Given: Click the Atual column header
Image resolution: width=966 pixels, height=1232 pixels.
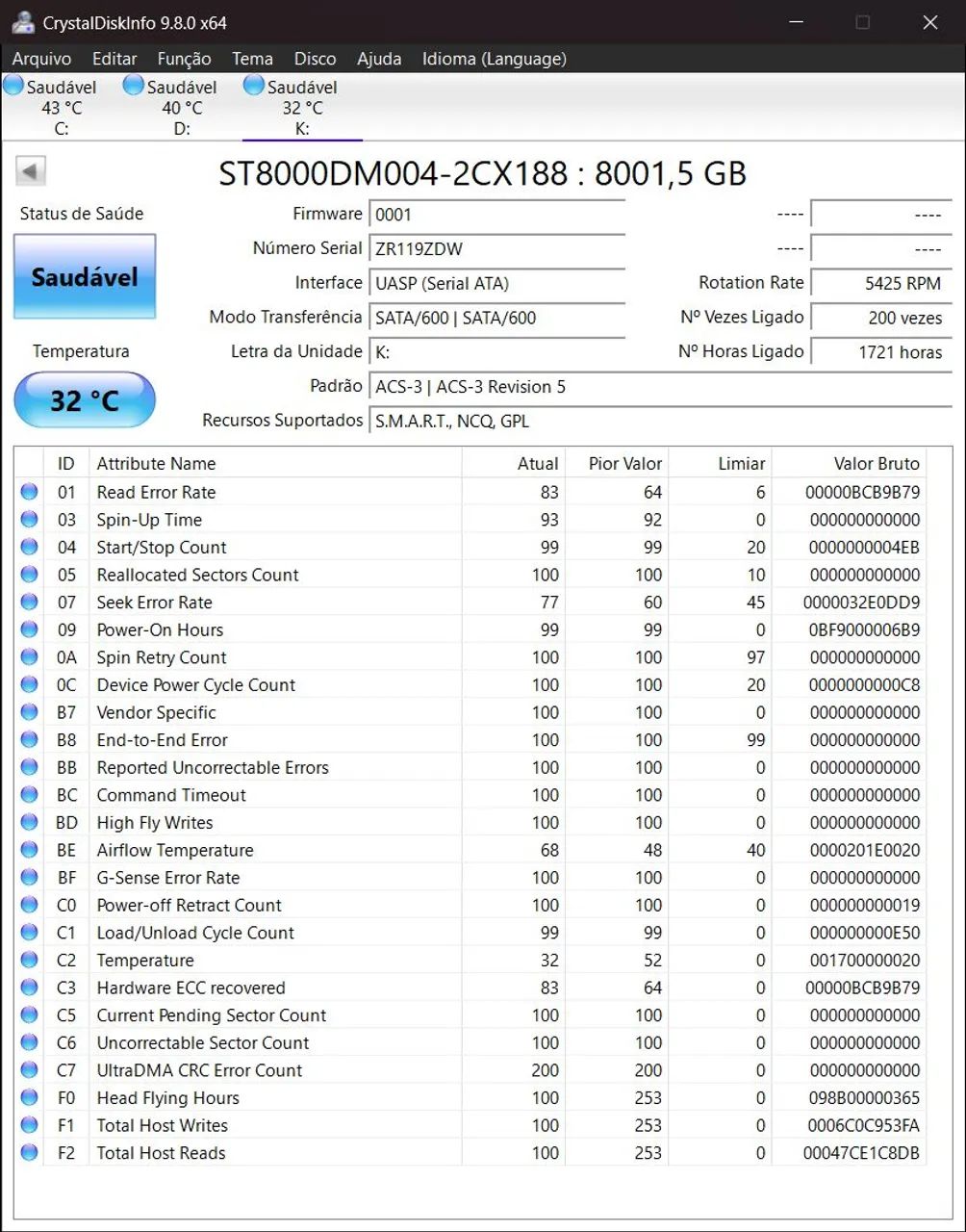Looking at the screenshot, I should coord(514,463).
